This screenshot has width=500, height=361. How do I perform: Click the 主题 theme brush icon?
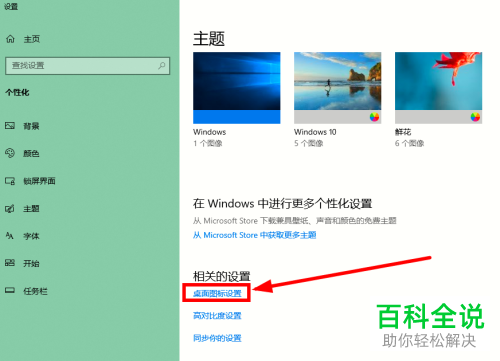(10, 209)
